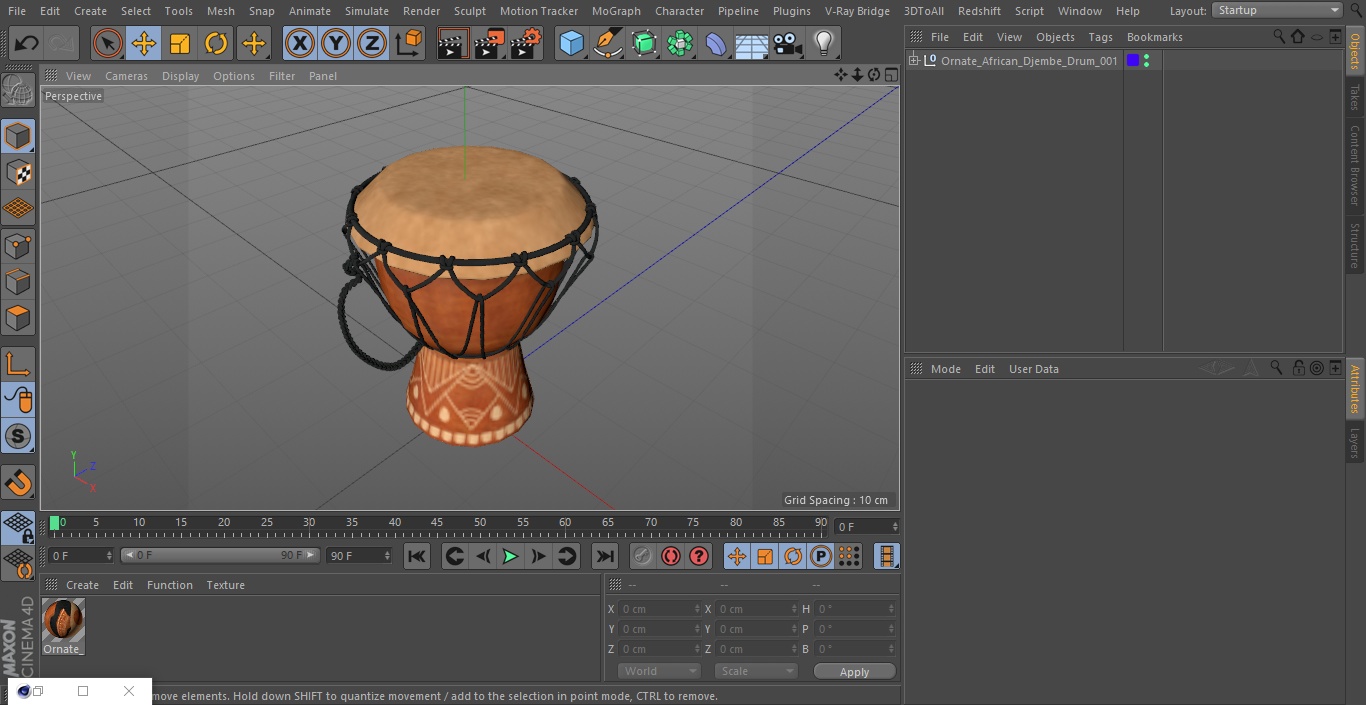This screenshot has height=705, width=1366.
Task: Toggle Viewport Solo mode
Action: pos(18,436)
